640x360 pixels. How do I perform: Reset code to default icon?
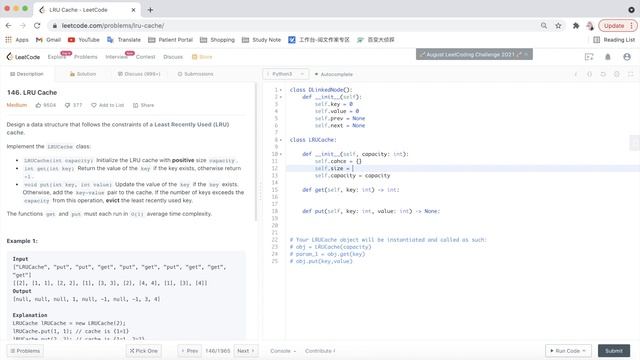[603, 74]
